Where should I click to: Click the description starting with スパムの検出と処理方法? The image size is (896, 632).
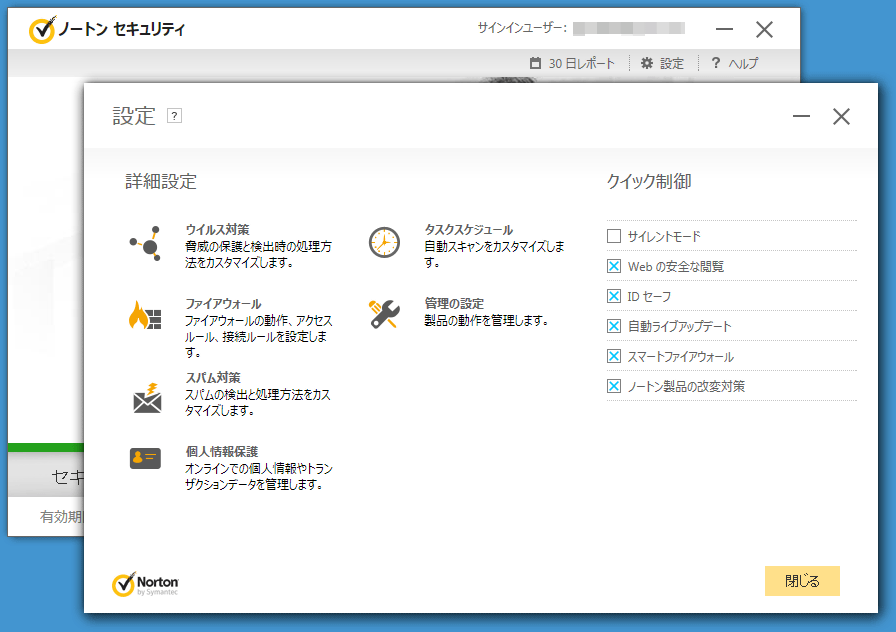258,402
